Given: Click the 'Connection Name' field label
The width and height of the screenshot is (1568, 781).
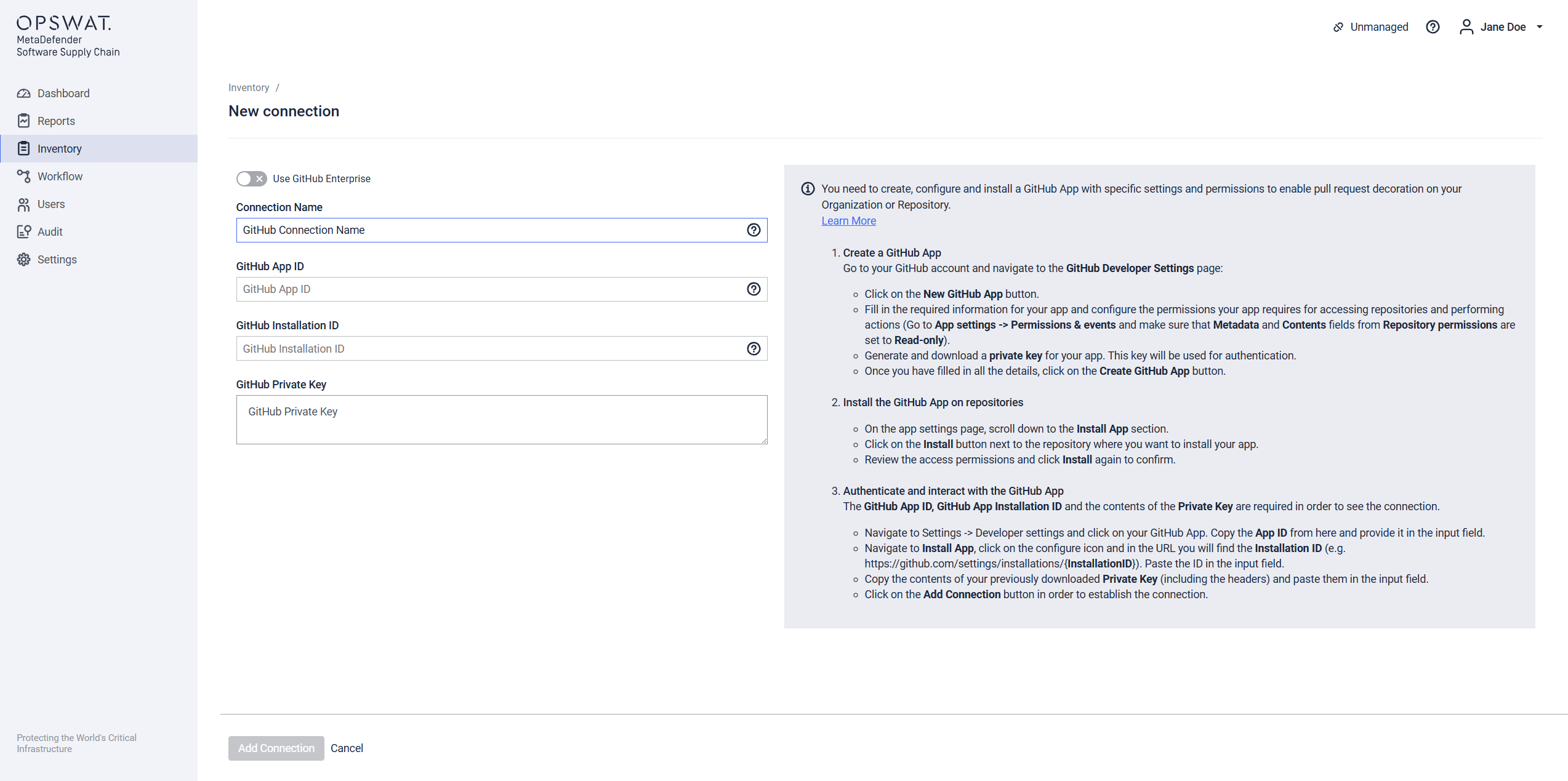Looking at the screenshot, I should pos(279,207).
